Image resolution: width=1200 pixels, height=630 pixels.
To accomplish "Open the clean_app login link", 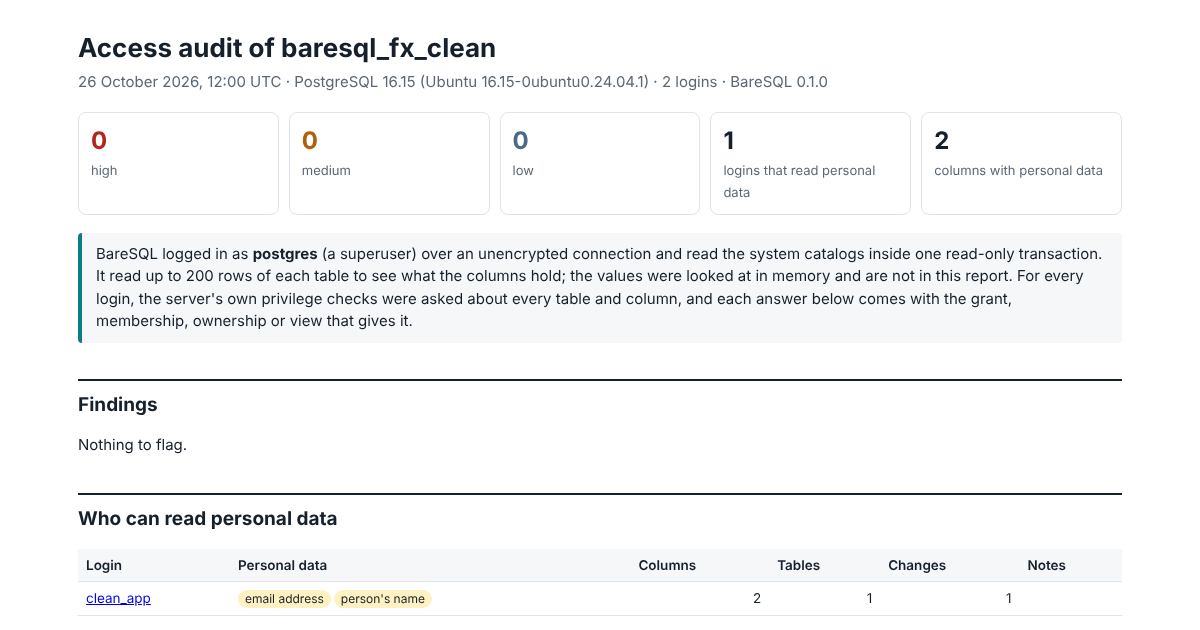I will (x=118, y=599).
